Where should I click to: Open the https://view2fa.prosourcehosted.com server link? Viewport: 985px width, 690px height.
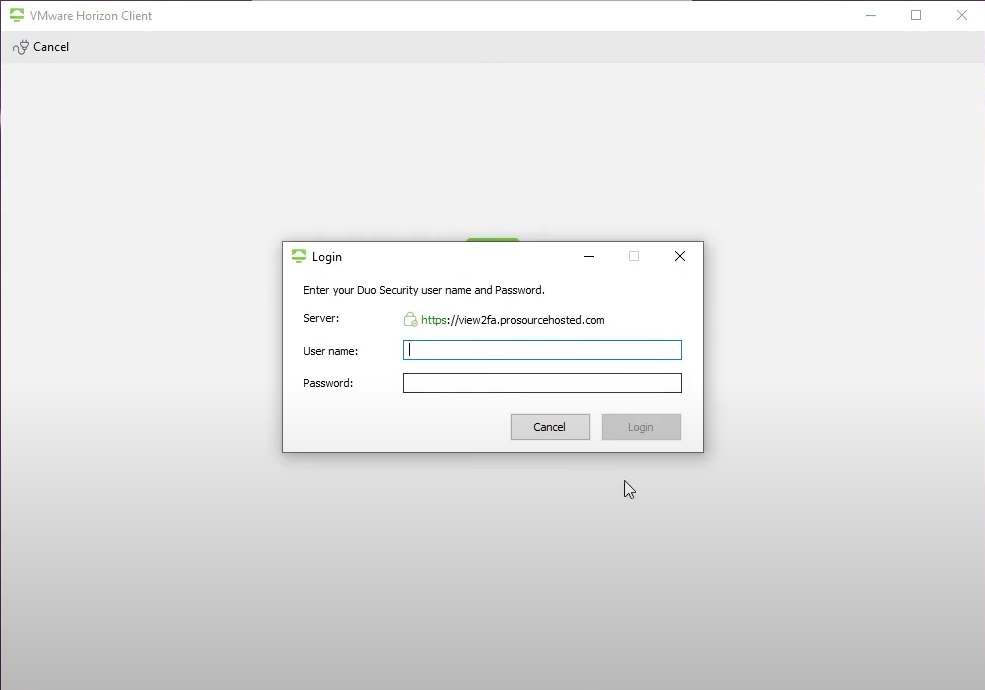tap(512, 320)
